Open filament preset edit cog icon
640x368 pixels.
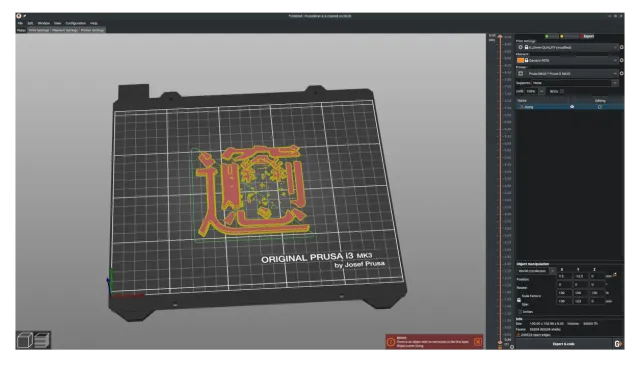(x=622, y=60)
